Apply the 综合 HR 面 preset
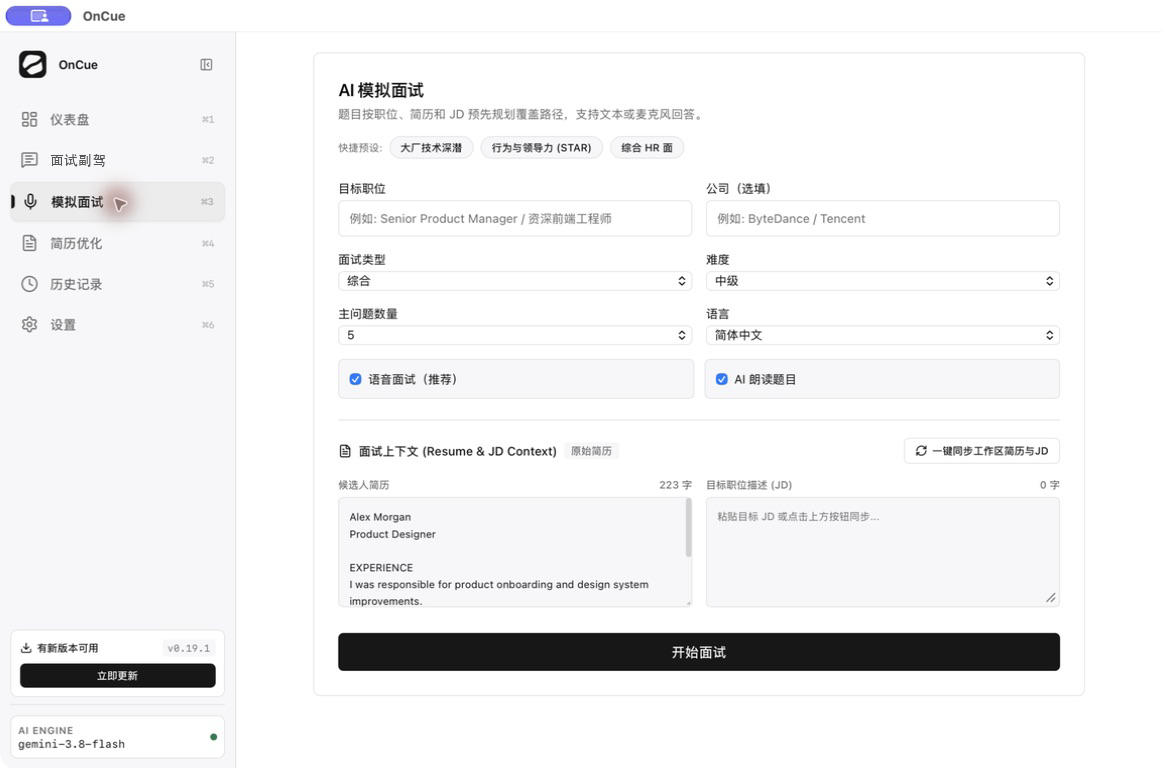This screenshot has width=1162, height=768. [x=647, y=148]
